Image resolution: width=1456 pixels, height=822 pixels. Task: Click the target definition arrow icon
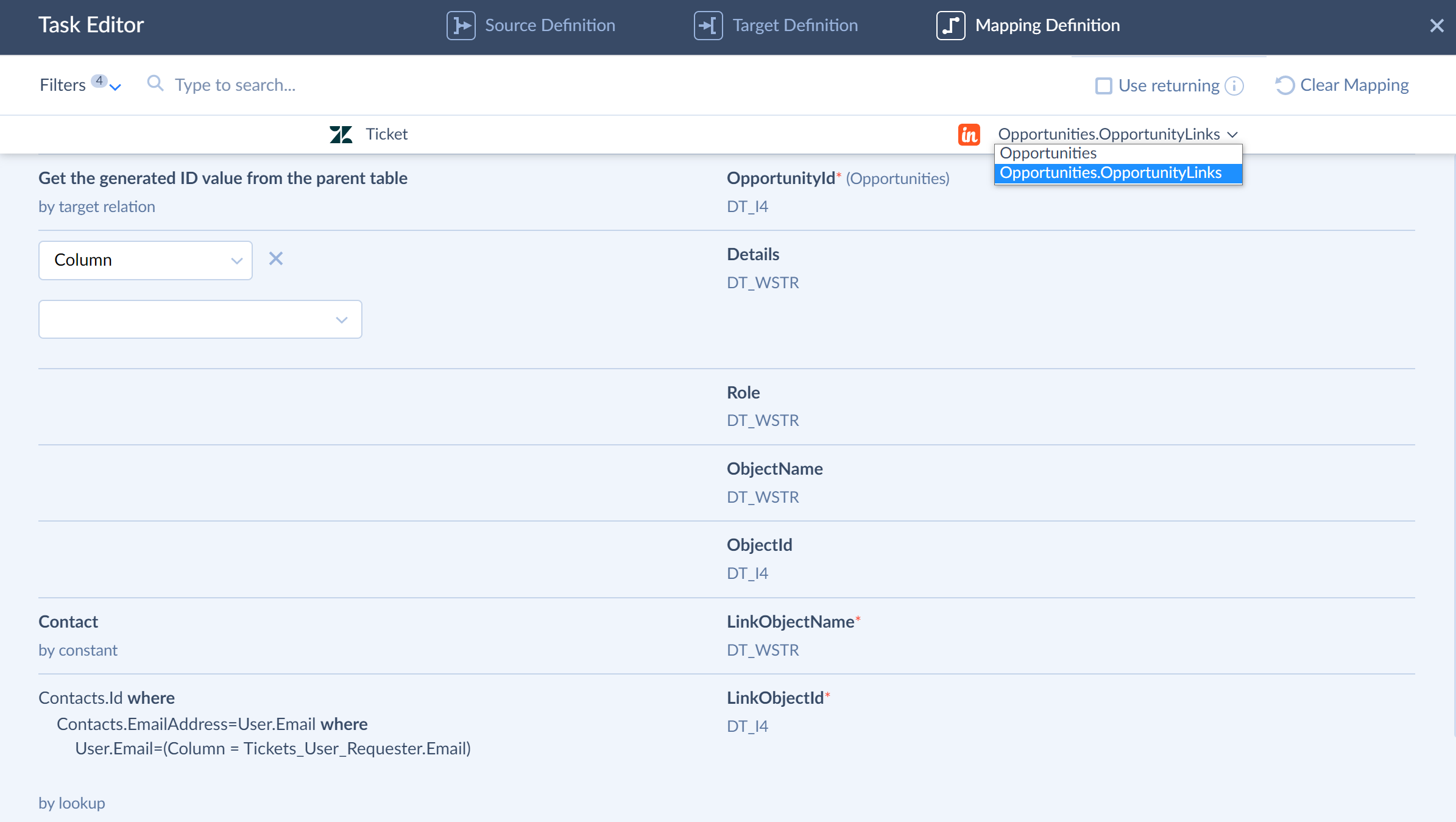coord(709,25)
